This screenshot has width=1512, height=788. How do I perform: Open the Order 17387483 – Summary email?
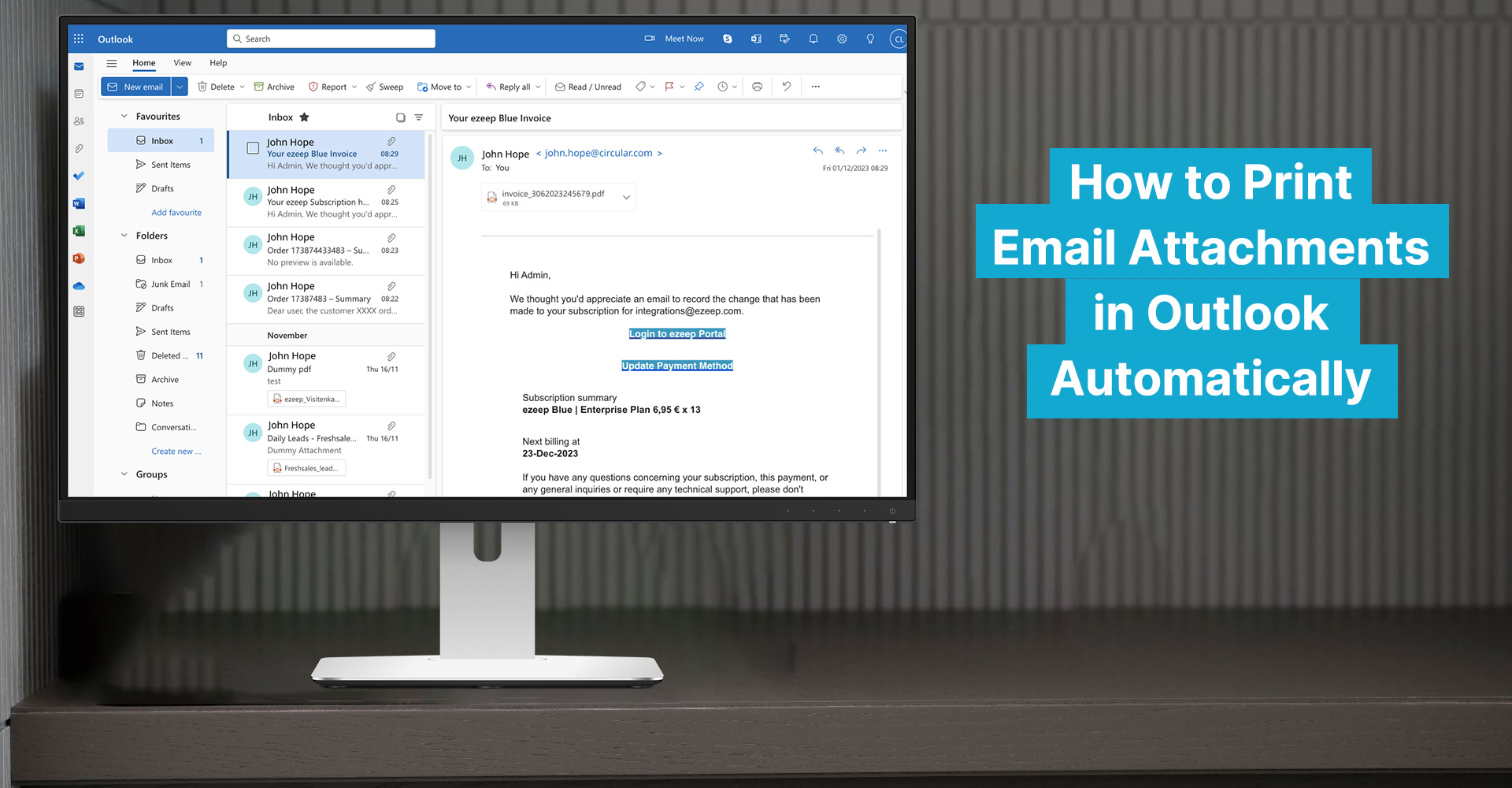326,298
